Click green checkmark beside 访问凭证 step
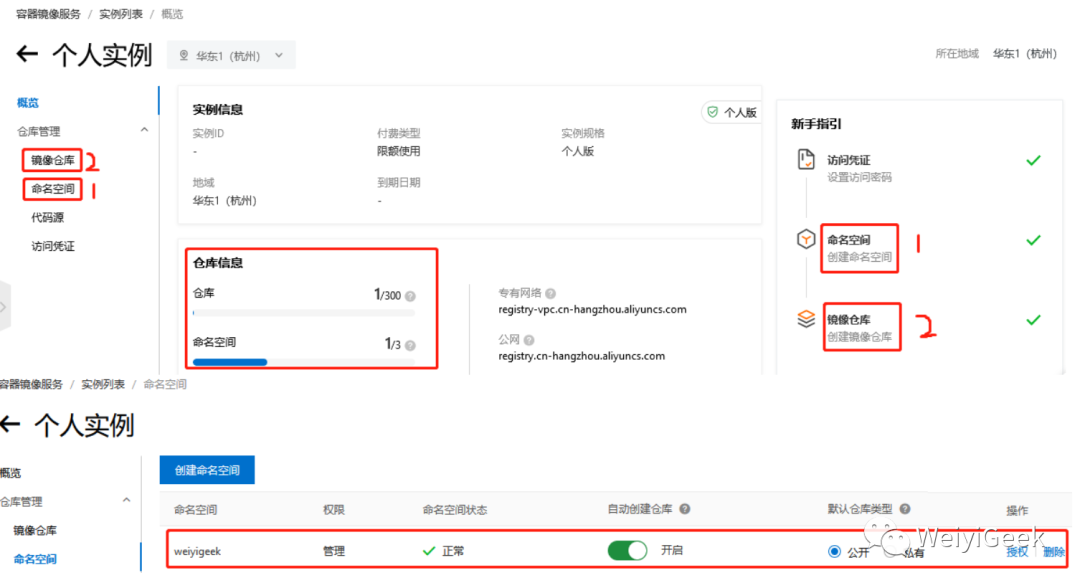The width and height of the screenshot is (1080, 588). (x=1033, y=160)
